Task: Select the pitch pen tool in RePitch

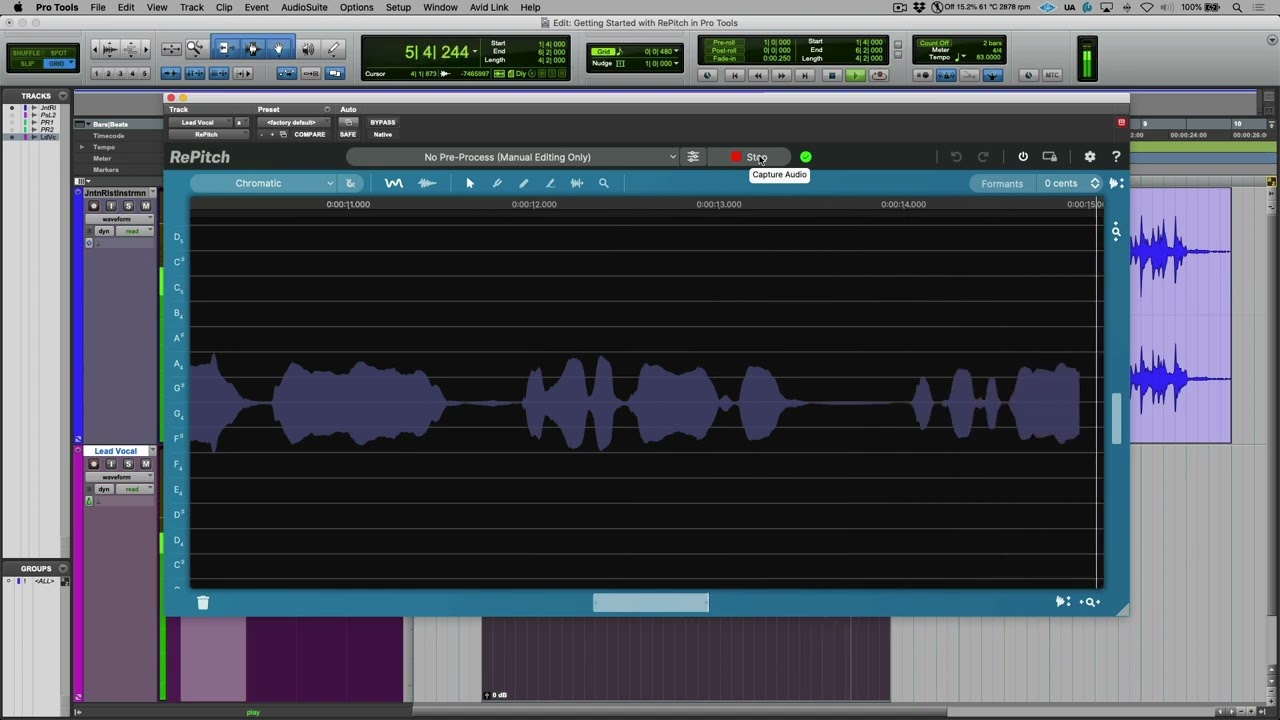Action: pos(497,183)
